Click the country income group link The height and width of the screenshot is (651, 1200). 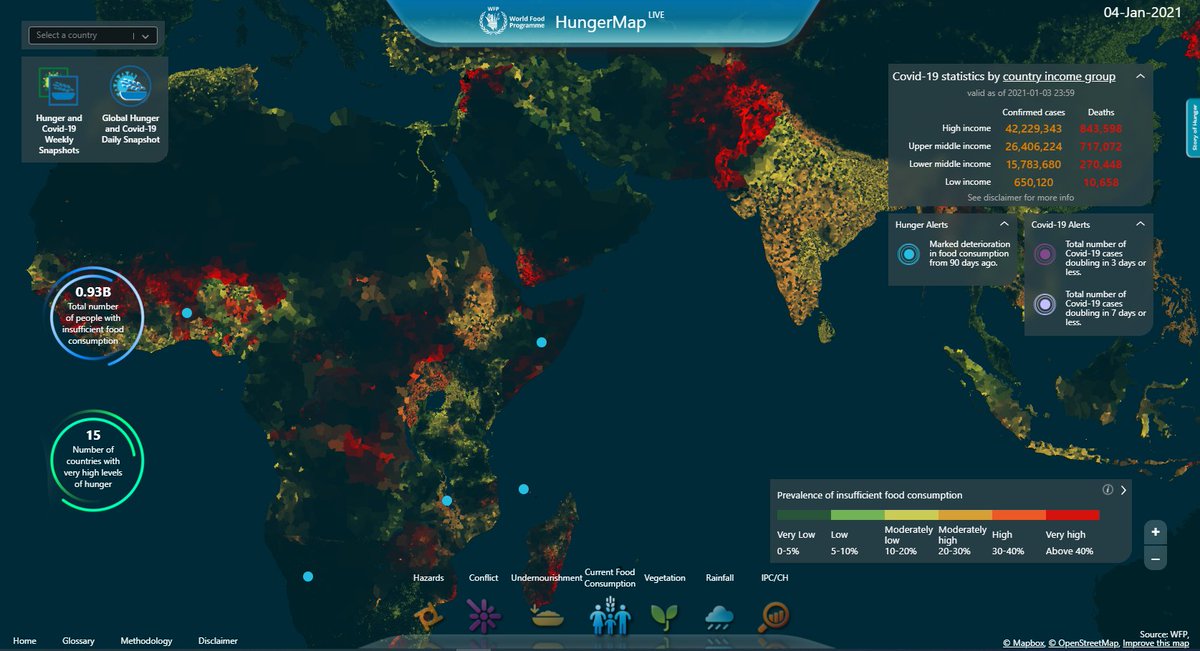(1059, 76)
